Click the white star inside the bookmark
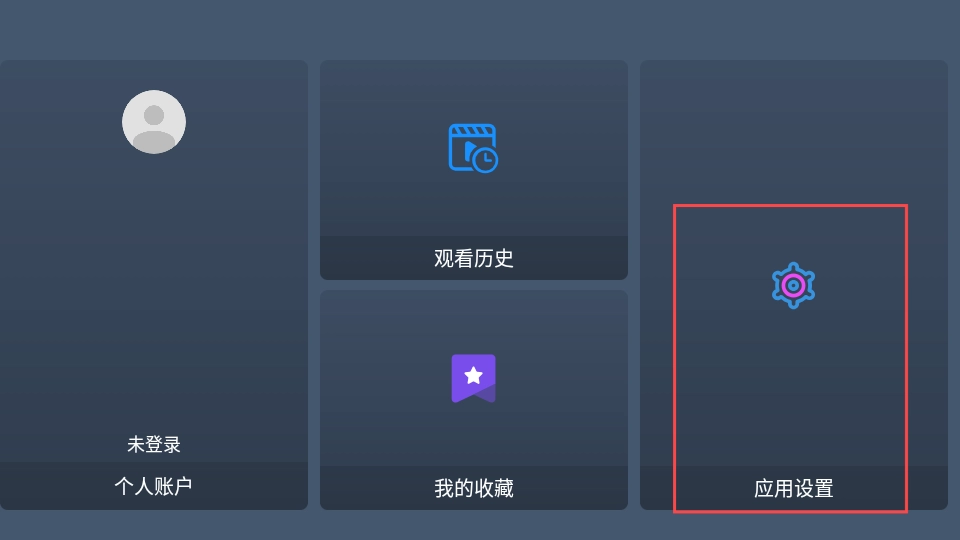Image resolution: width=960 pixels, height=540 pixels. click(x=473, y=375)
